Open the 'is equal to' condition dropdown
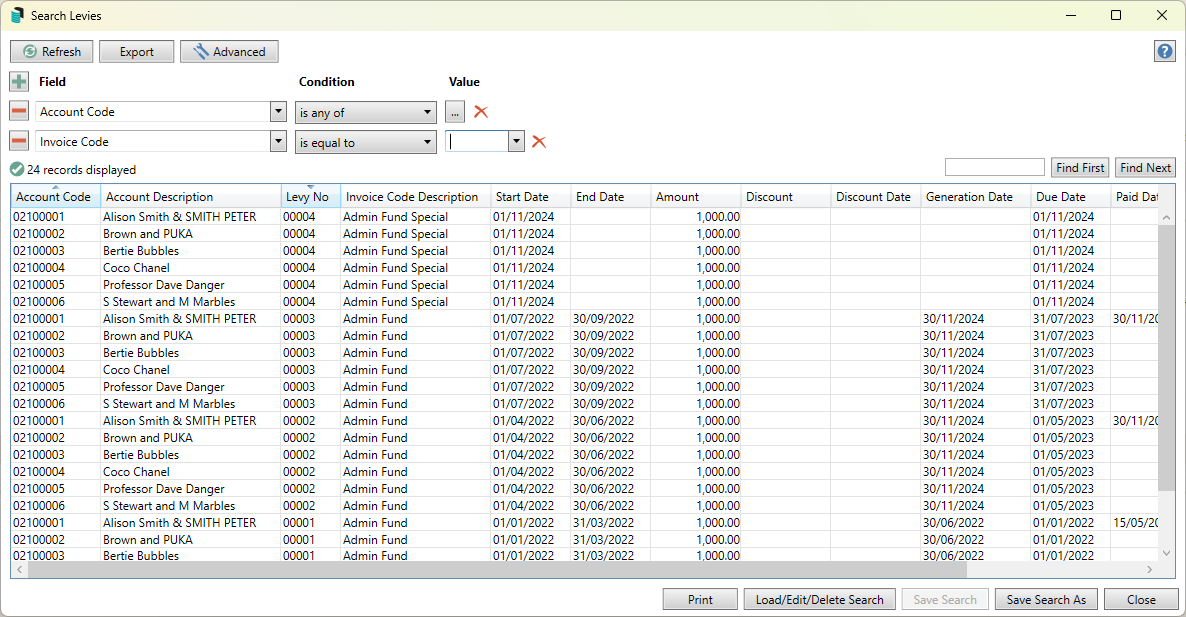 pos(428,142)
